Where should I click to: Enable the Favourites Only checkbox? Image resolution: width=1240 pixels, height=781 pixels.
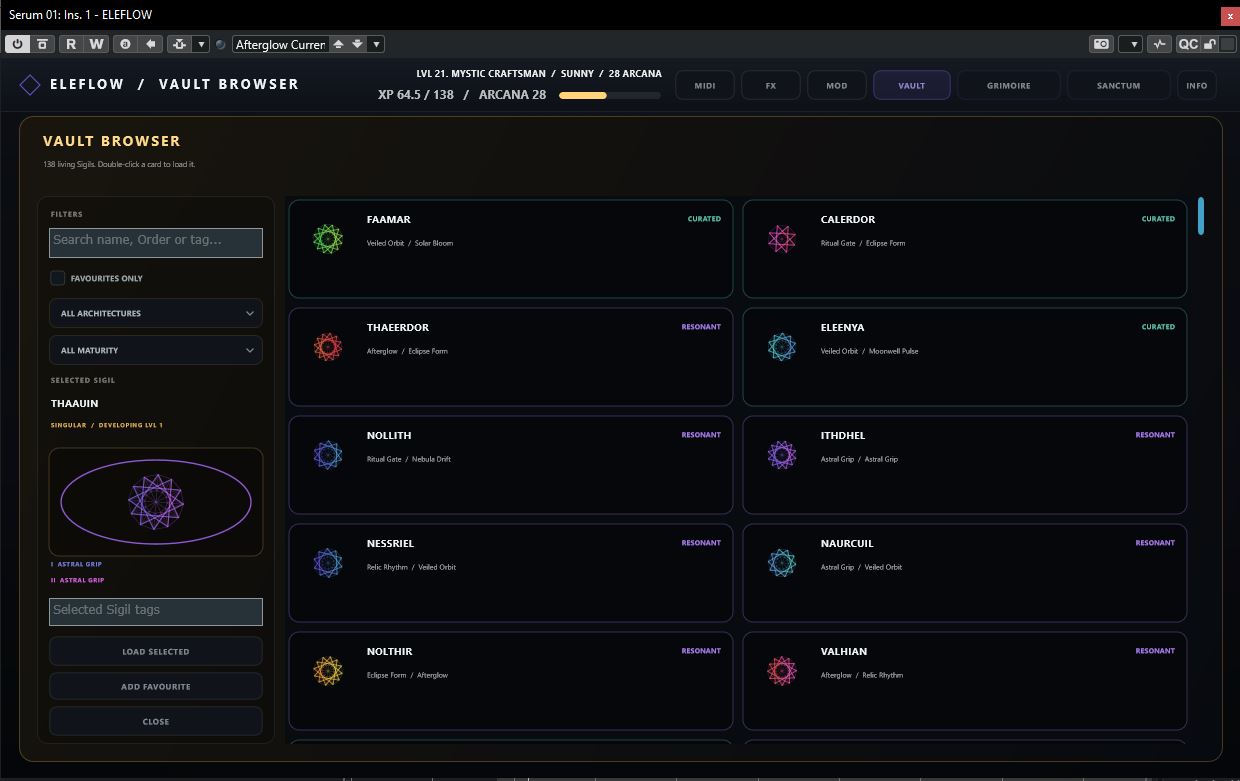pos(58,278)
